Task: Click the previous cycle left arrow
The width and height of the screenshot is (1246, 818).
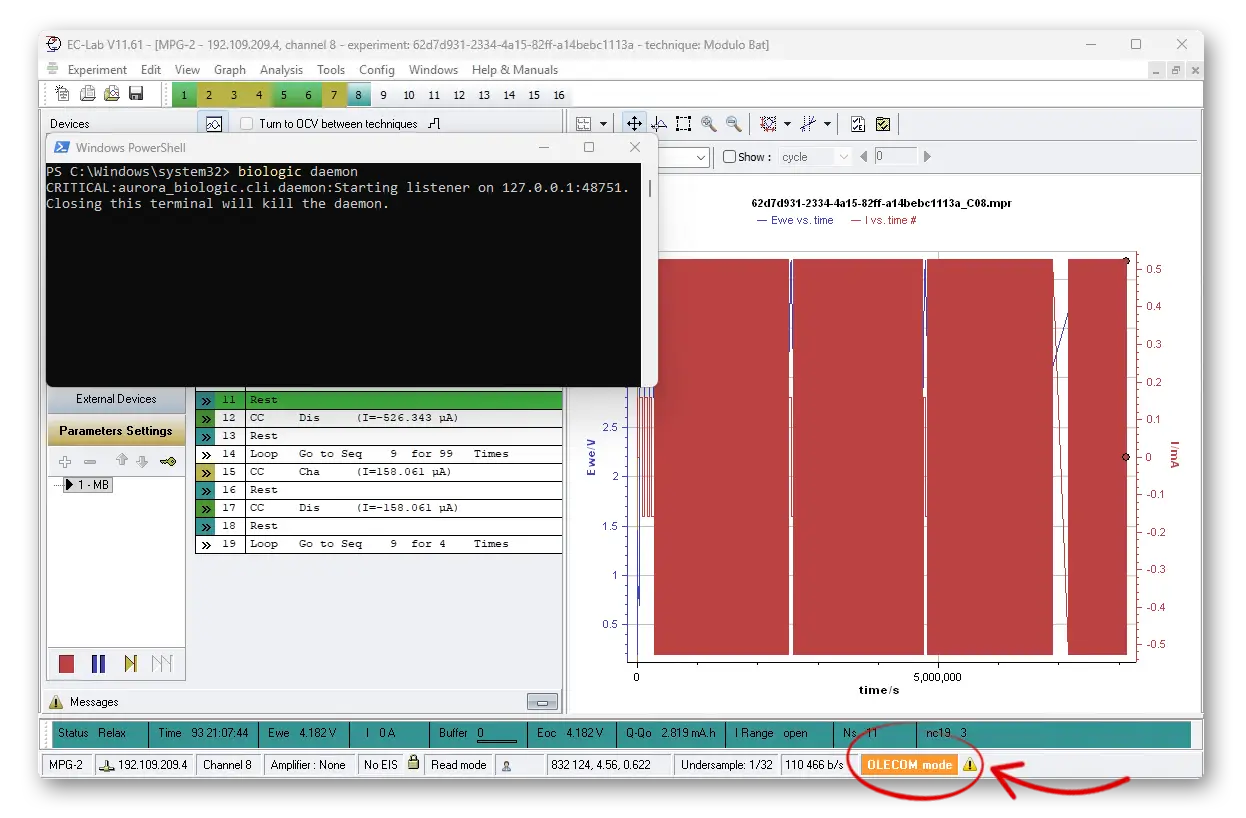Action: point(864,157)
